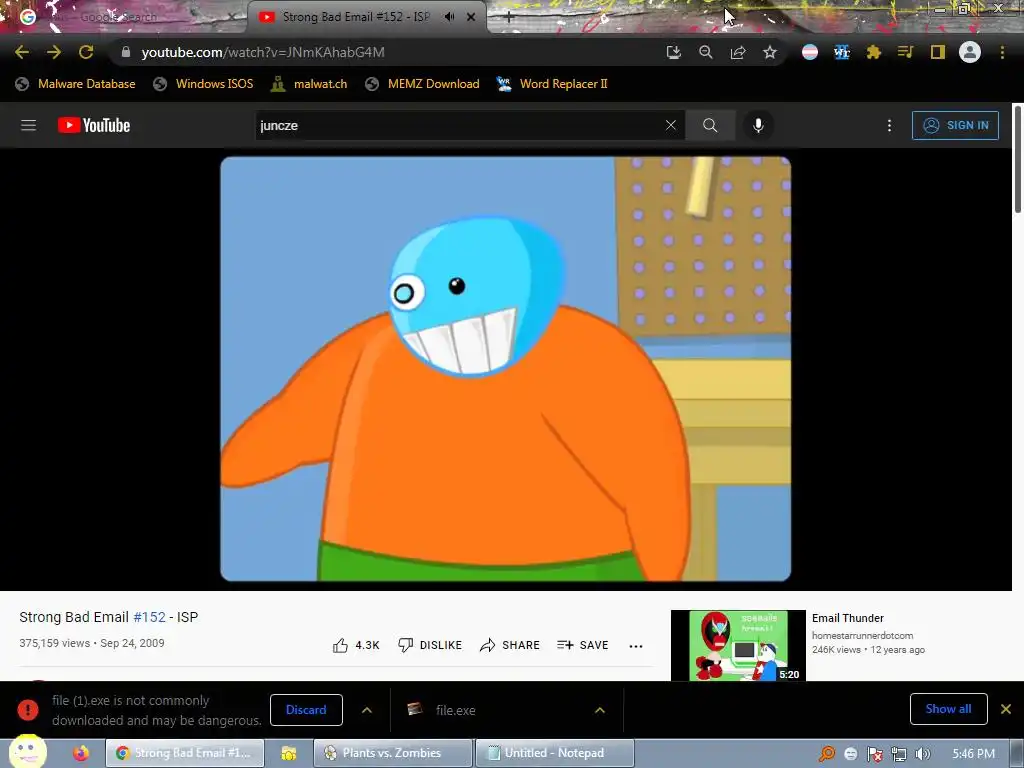Click the tray network icon
Image resolution: width=1024 pixels, height=768 pixels.
tap(899, 754)
